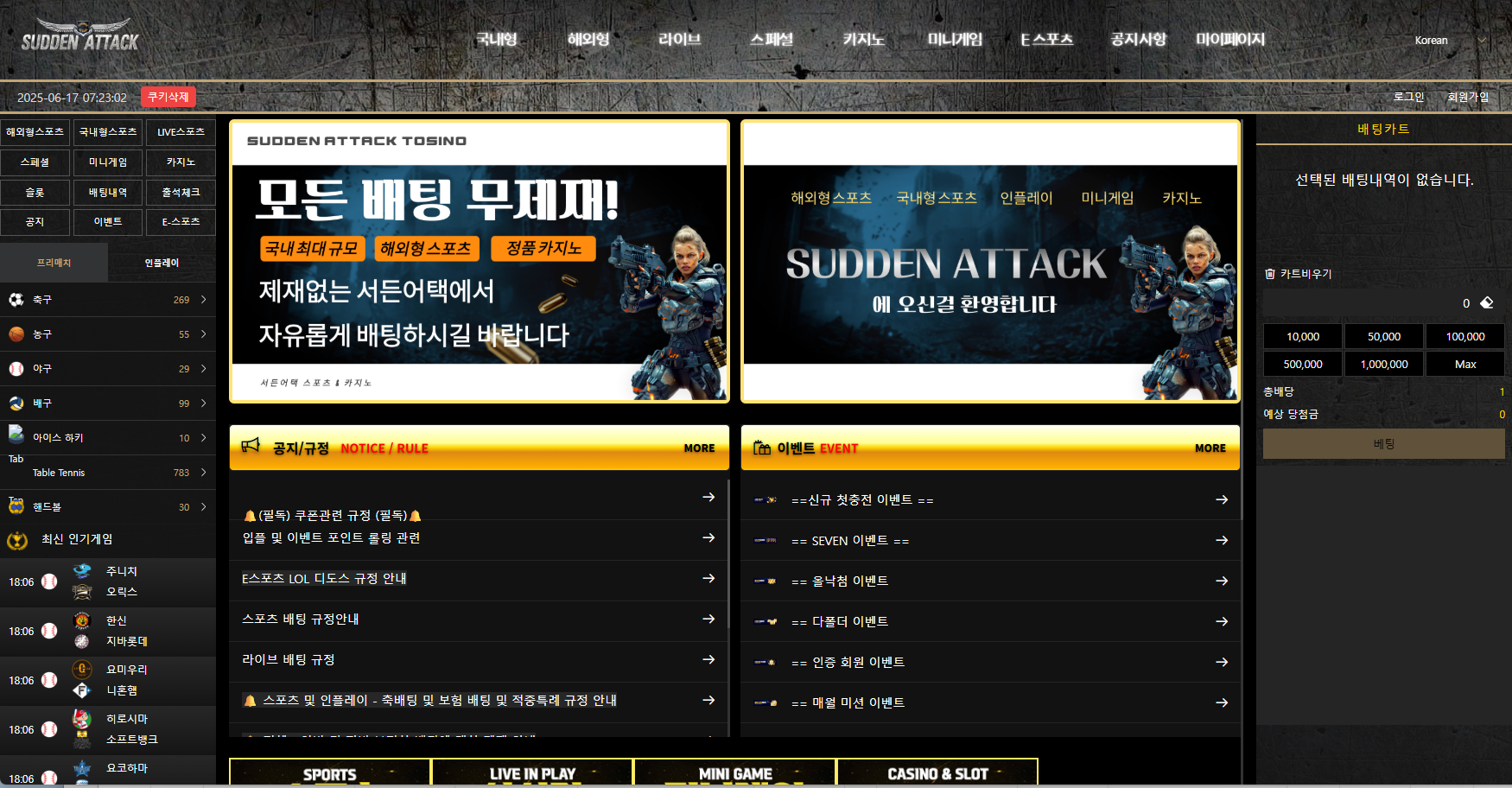
Task: Open the 회원가입 sign-up link
Action: [1468, 97]
